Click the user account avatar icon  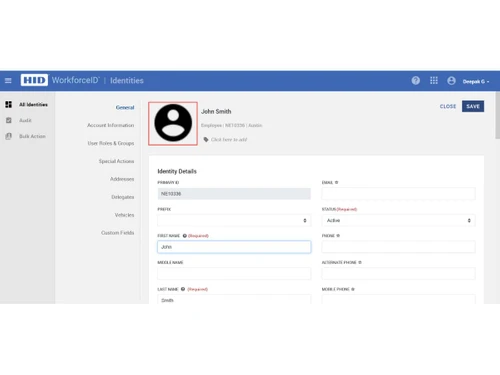tap(451, 81)
